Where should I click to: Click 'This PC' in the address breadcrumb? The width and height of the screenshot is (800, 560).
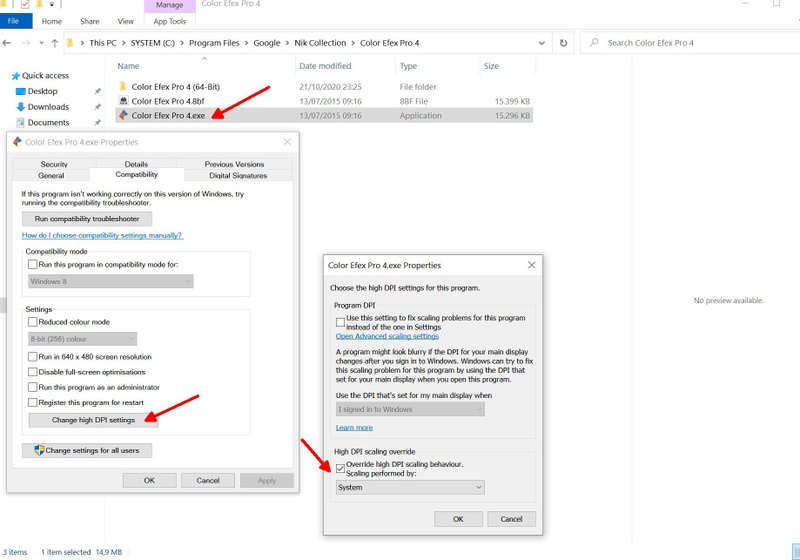click(x=103, y=43)
